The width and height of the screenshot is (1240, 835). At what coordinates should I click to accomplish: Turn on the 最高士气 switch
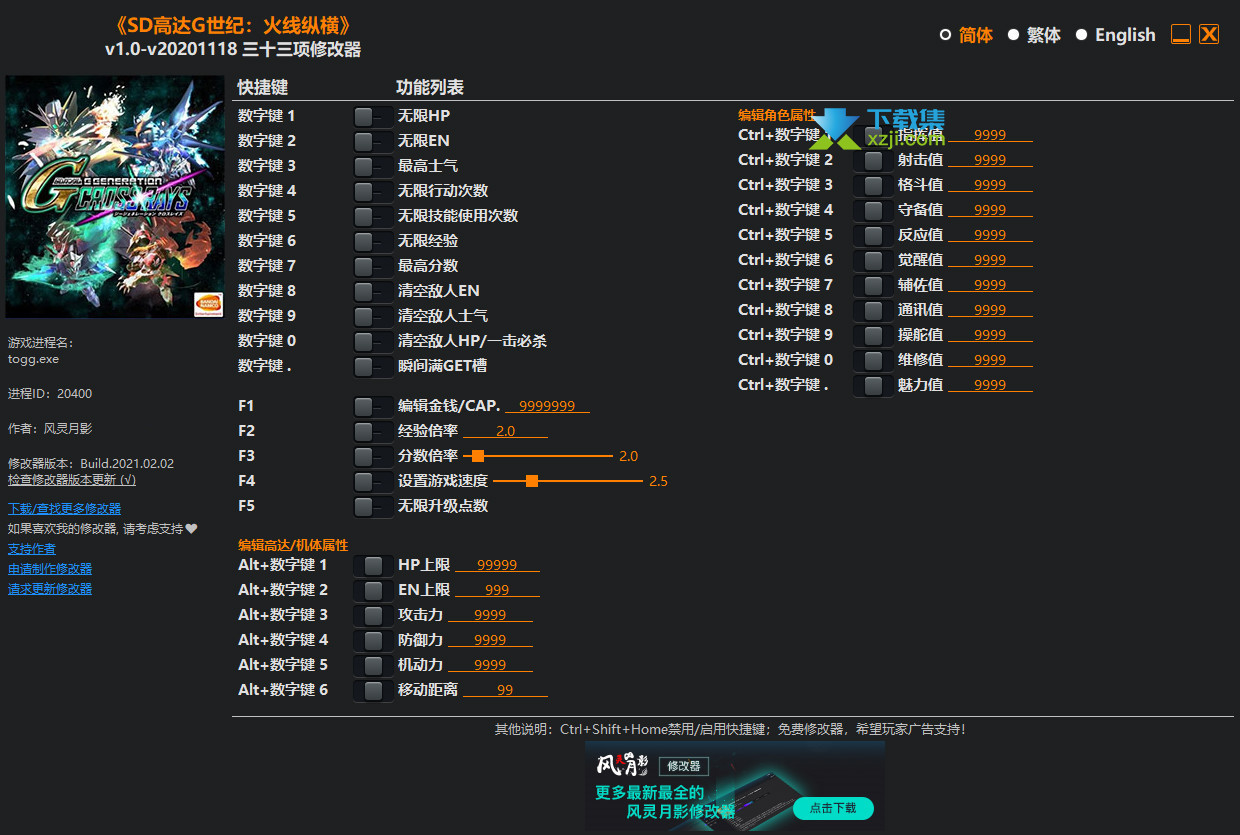click(x=373, y=166)
